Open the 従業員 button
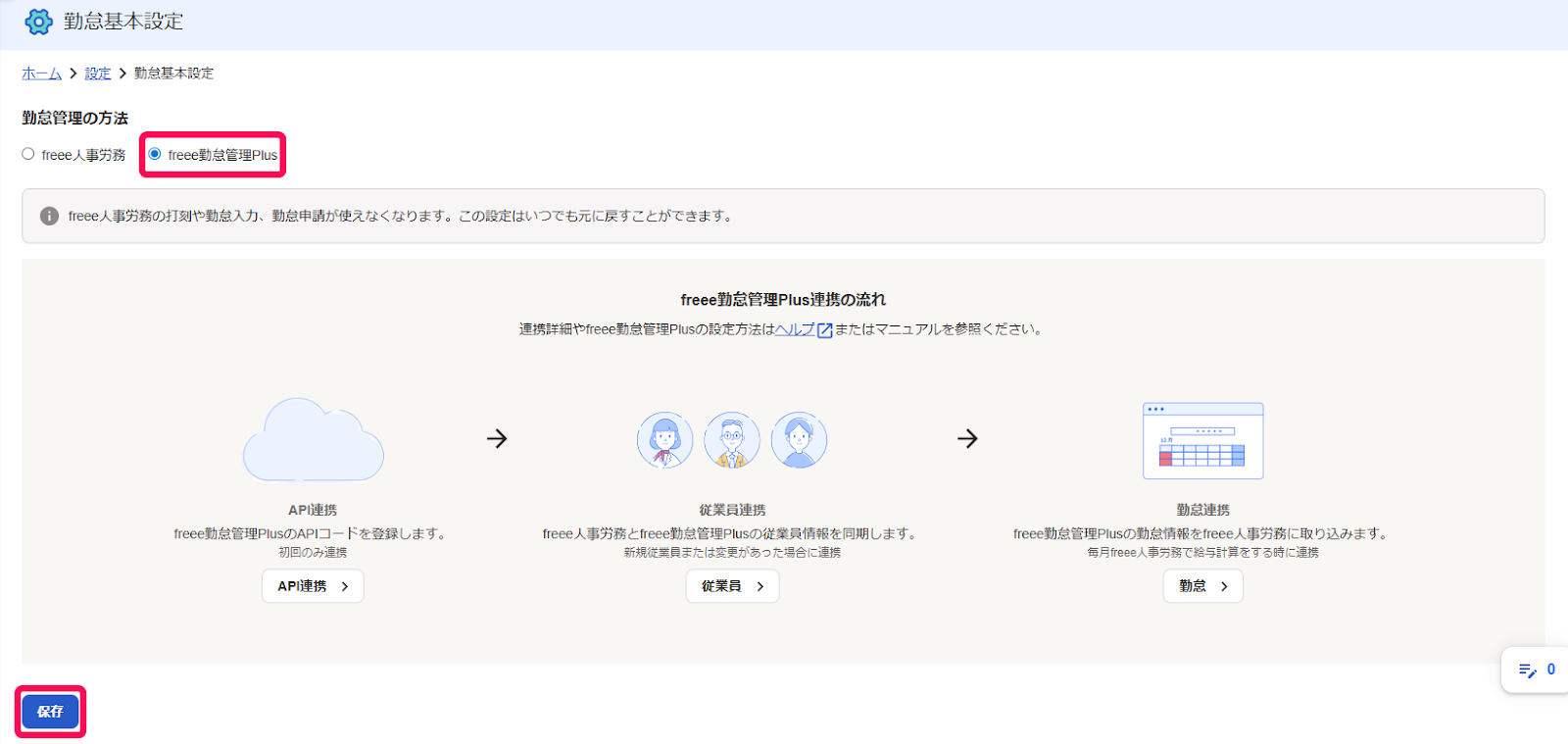The image size is (1568, 744). [732, 586]
